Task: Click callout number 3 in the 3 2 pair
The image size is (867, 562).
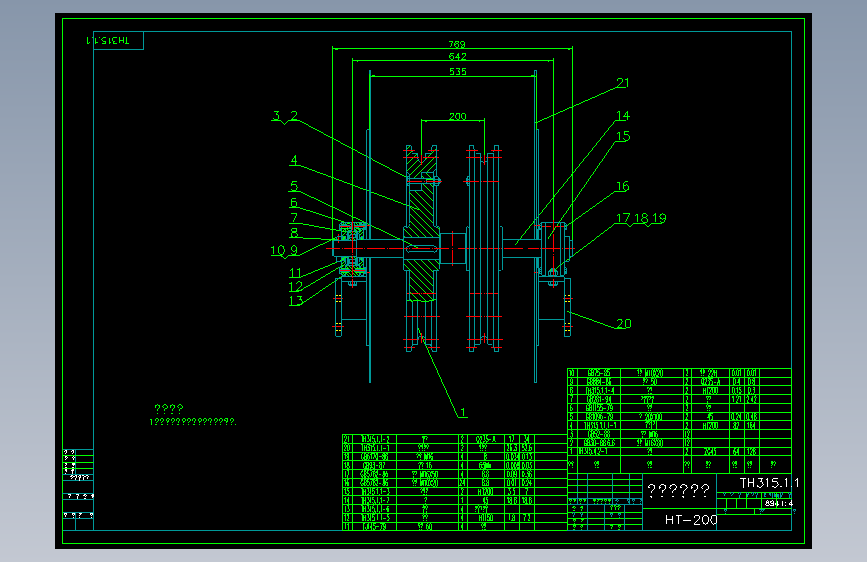Action: tap(276, 116)
